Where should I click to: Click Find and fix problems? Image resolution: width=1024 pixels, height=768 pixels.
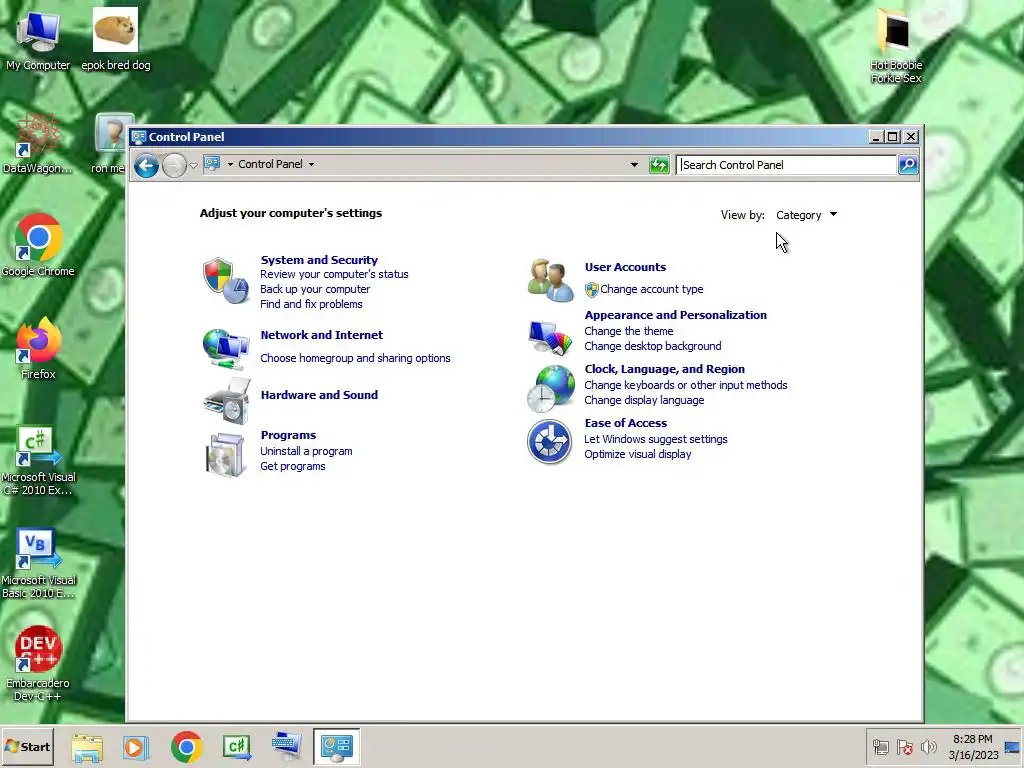[311, 304]
